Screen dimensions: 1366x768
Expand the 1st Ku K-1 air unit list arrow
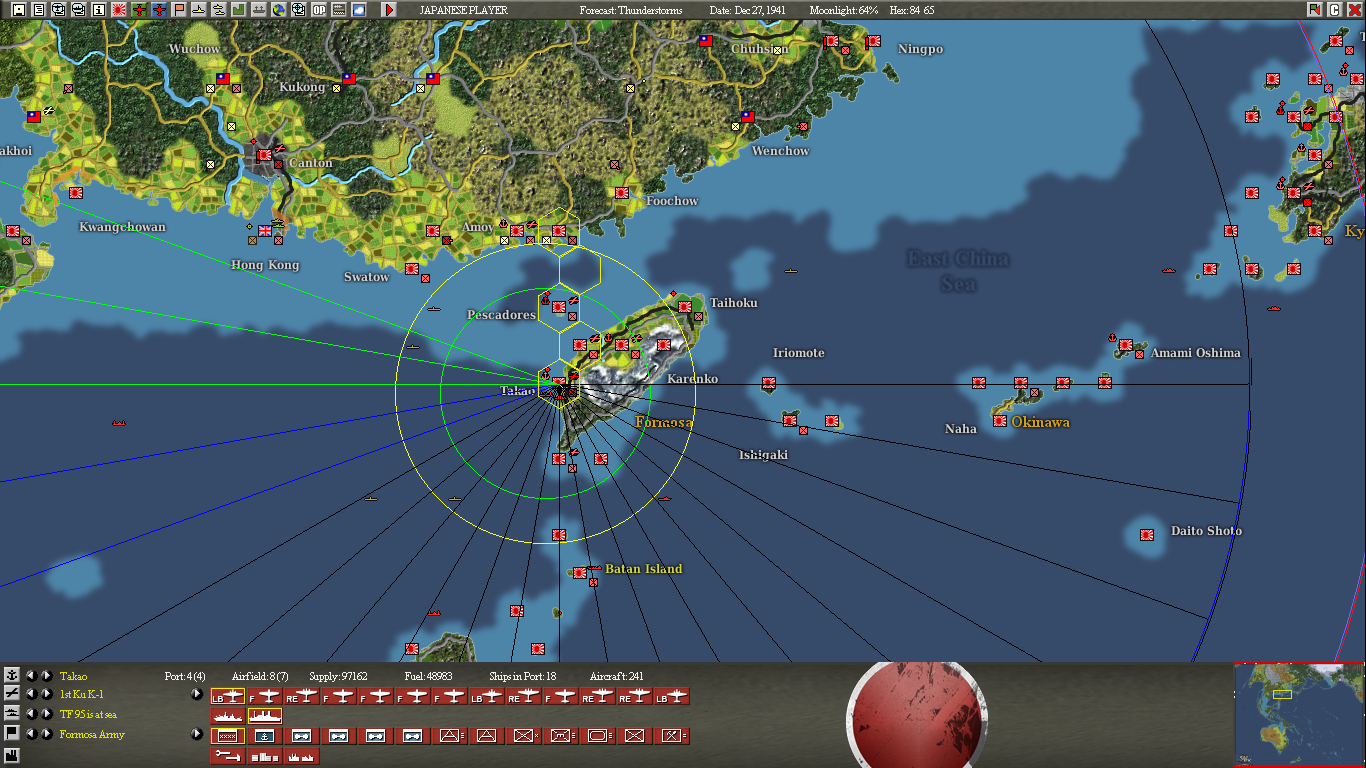197,694
